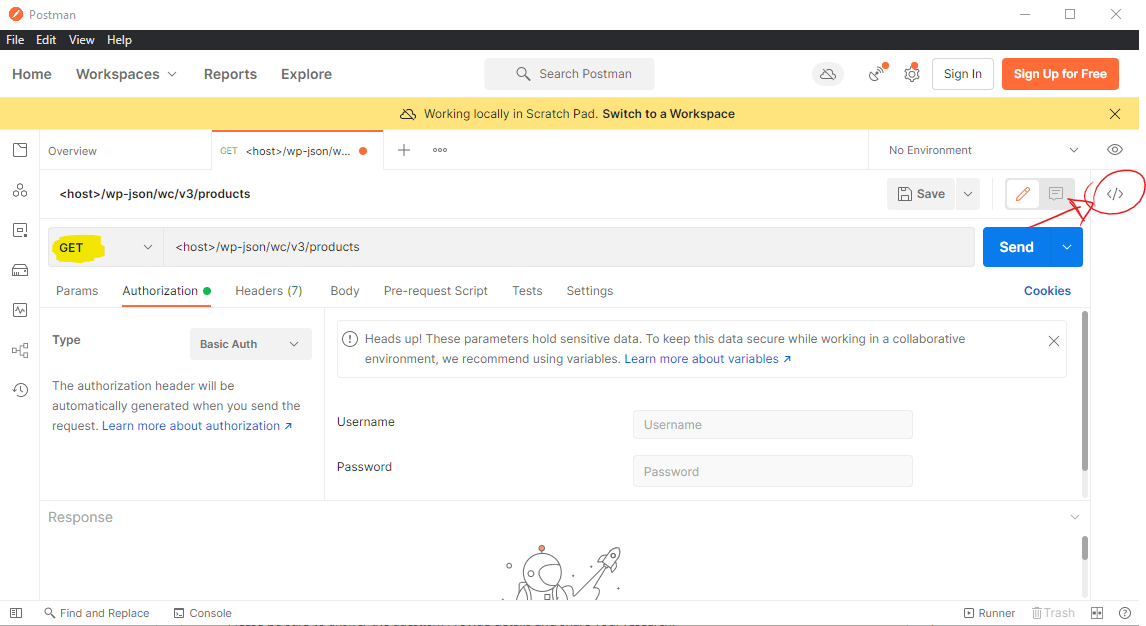Click the Send button
The width and height of the screenshot is (1146, 626).
click(x=1016, y=247)
